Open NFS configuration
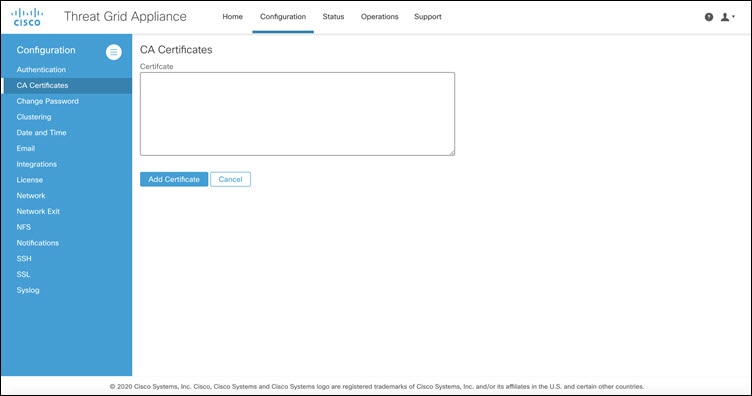 tap(24, 227)
